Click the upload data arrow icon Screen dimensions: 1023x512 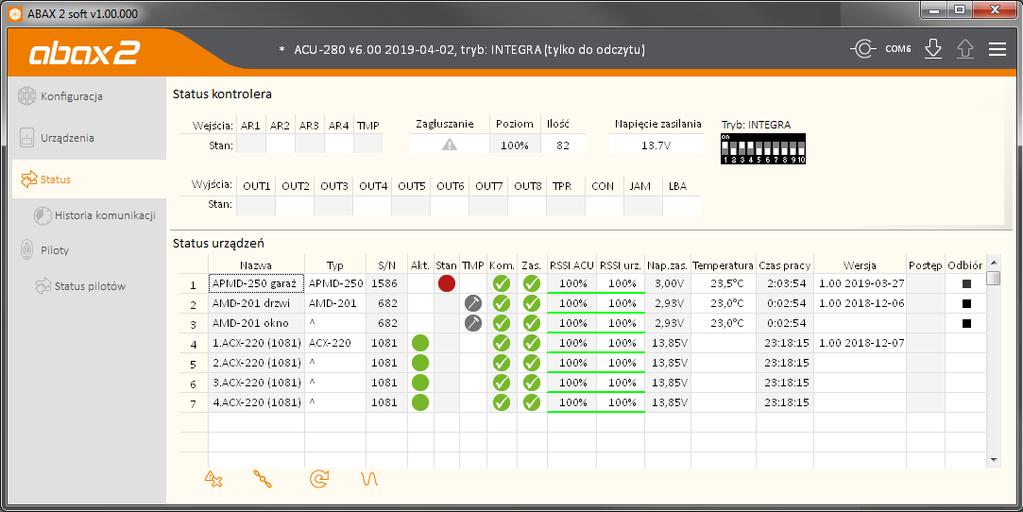click(x=966, y=49)
